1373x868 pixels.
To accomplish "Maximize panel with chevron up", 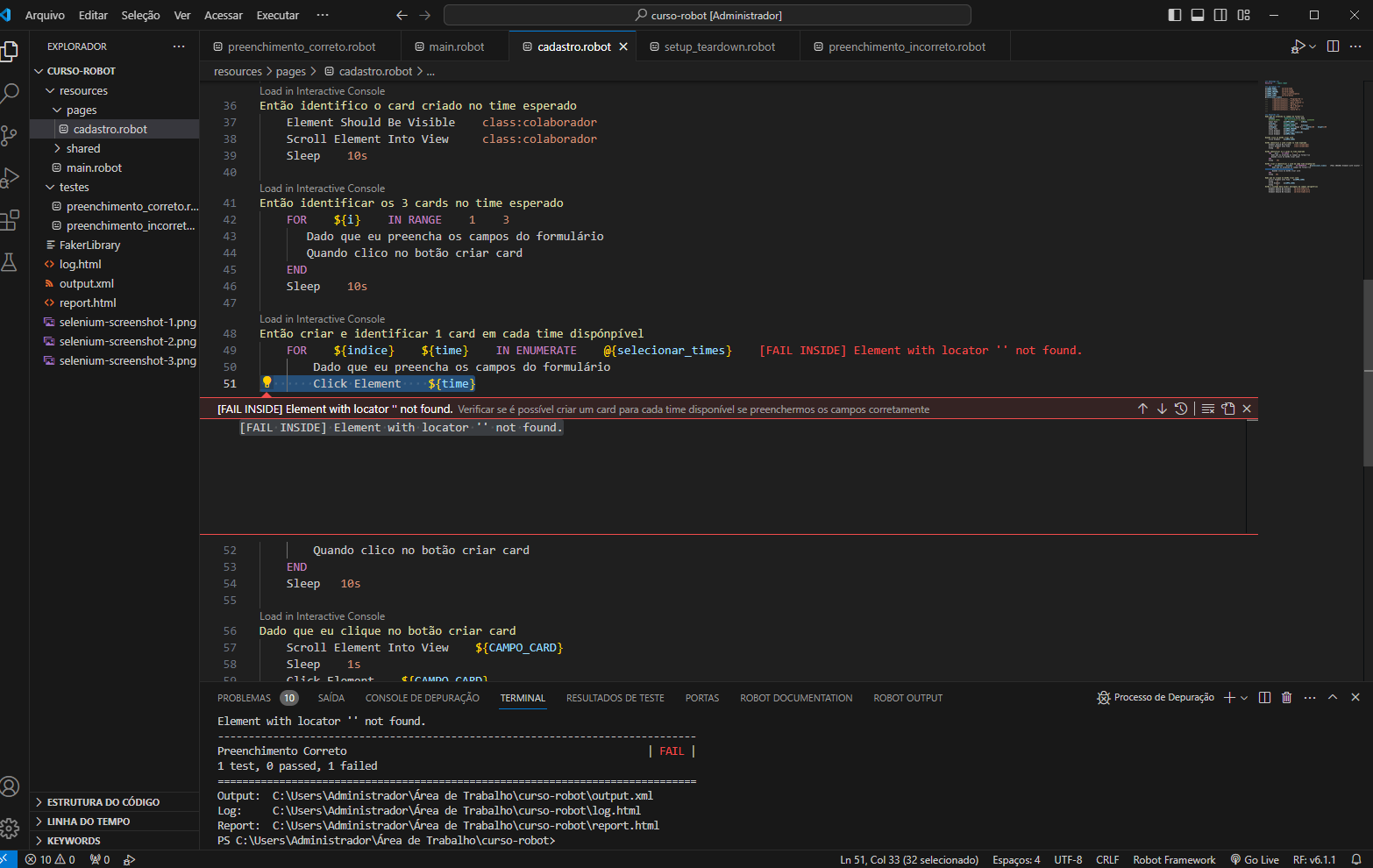I will point(1333,697).
